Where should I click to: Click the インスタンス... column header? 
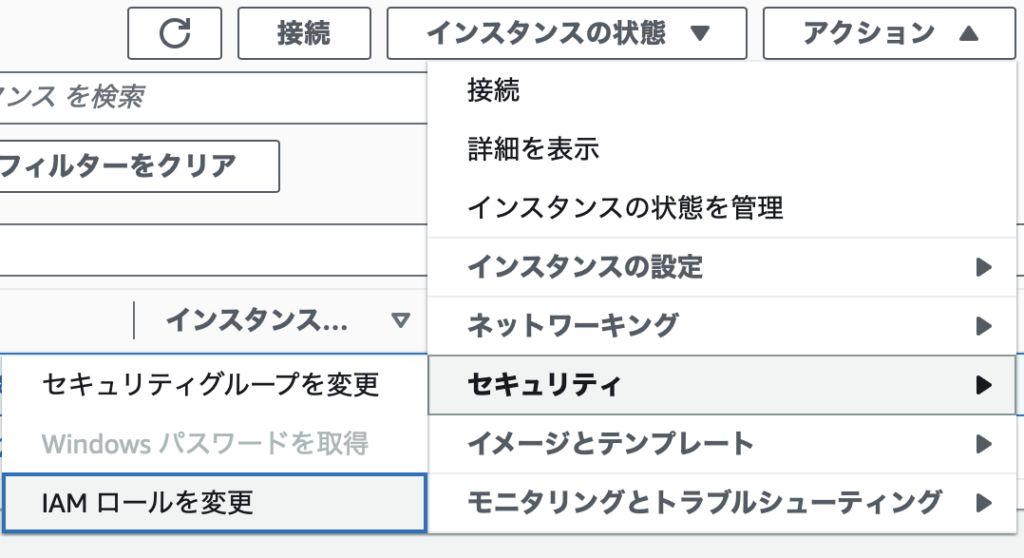coord(257,320)
